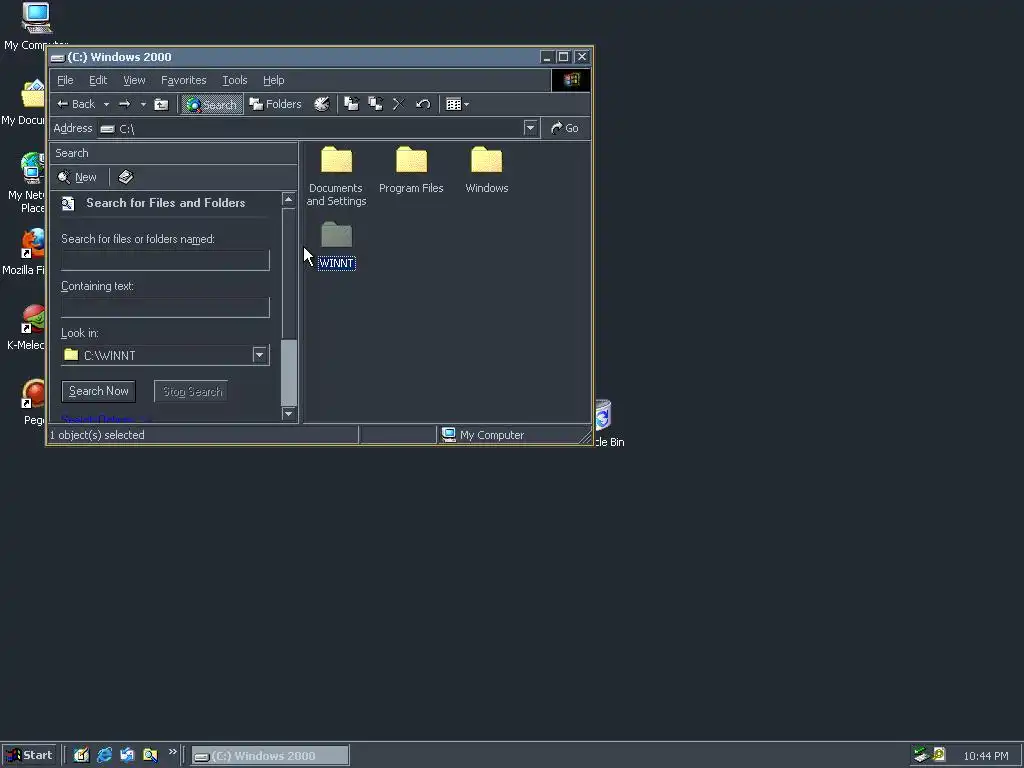Expand quick launch overflow chevron
1024x768 pixels.
[172, 752]
